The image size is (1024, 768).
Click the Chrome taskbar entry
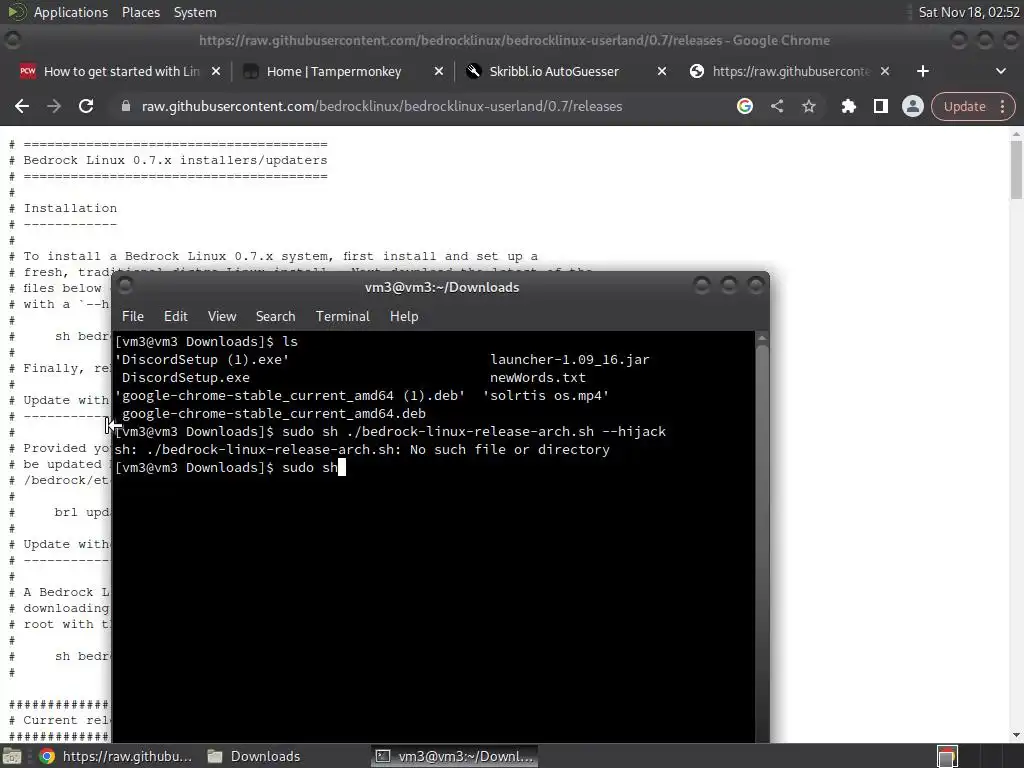[116, 756]
